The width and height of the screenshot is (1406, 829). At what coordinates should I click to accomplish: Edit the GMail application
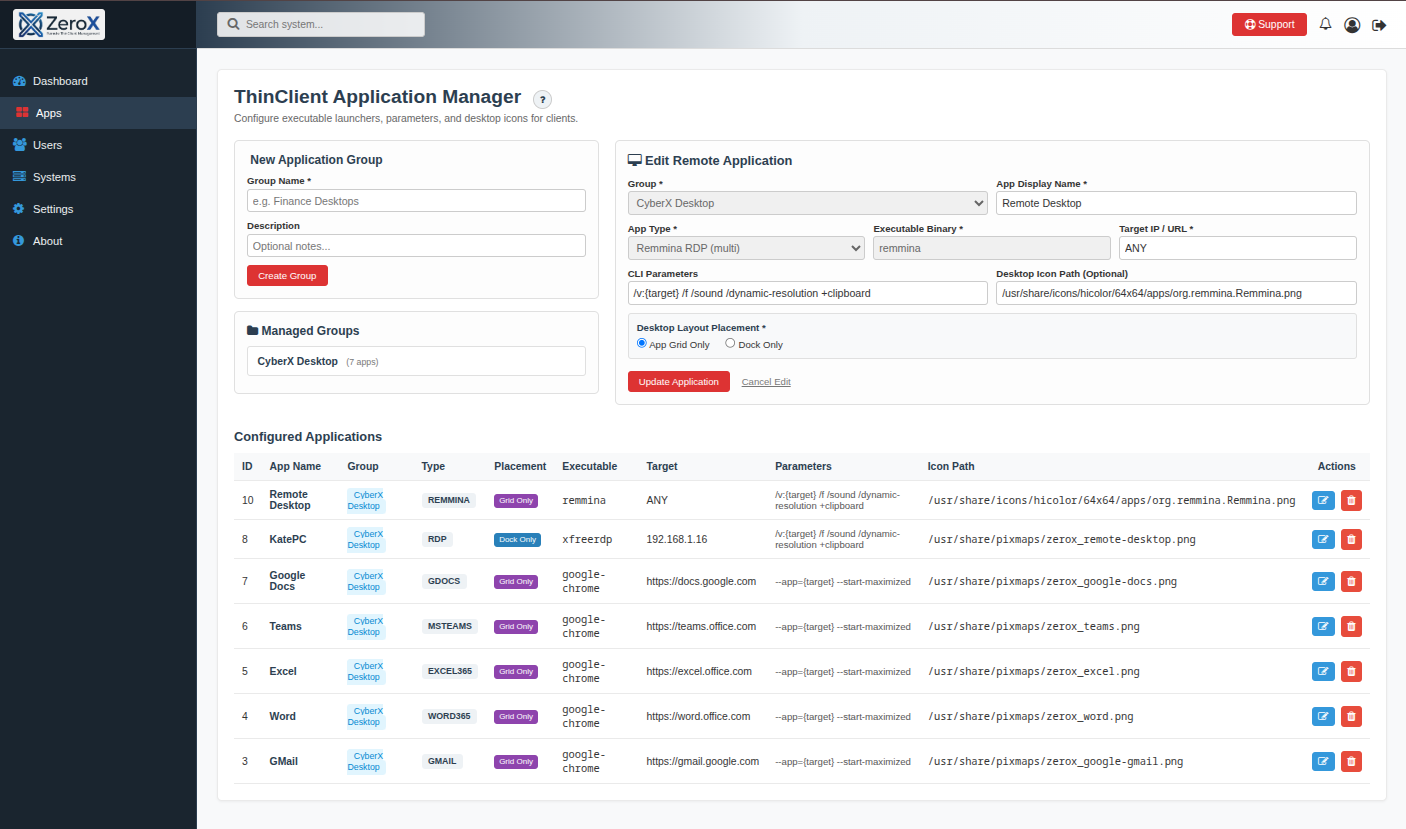click(1323, 761)
